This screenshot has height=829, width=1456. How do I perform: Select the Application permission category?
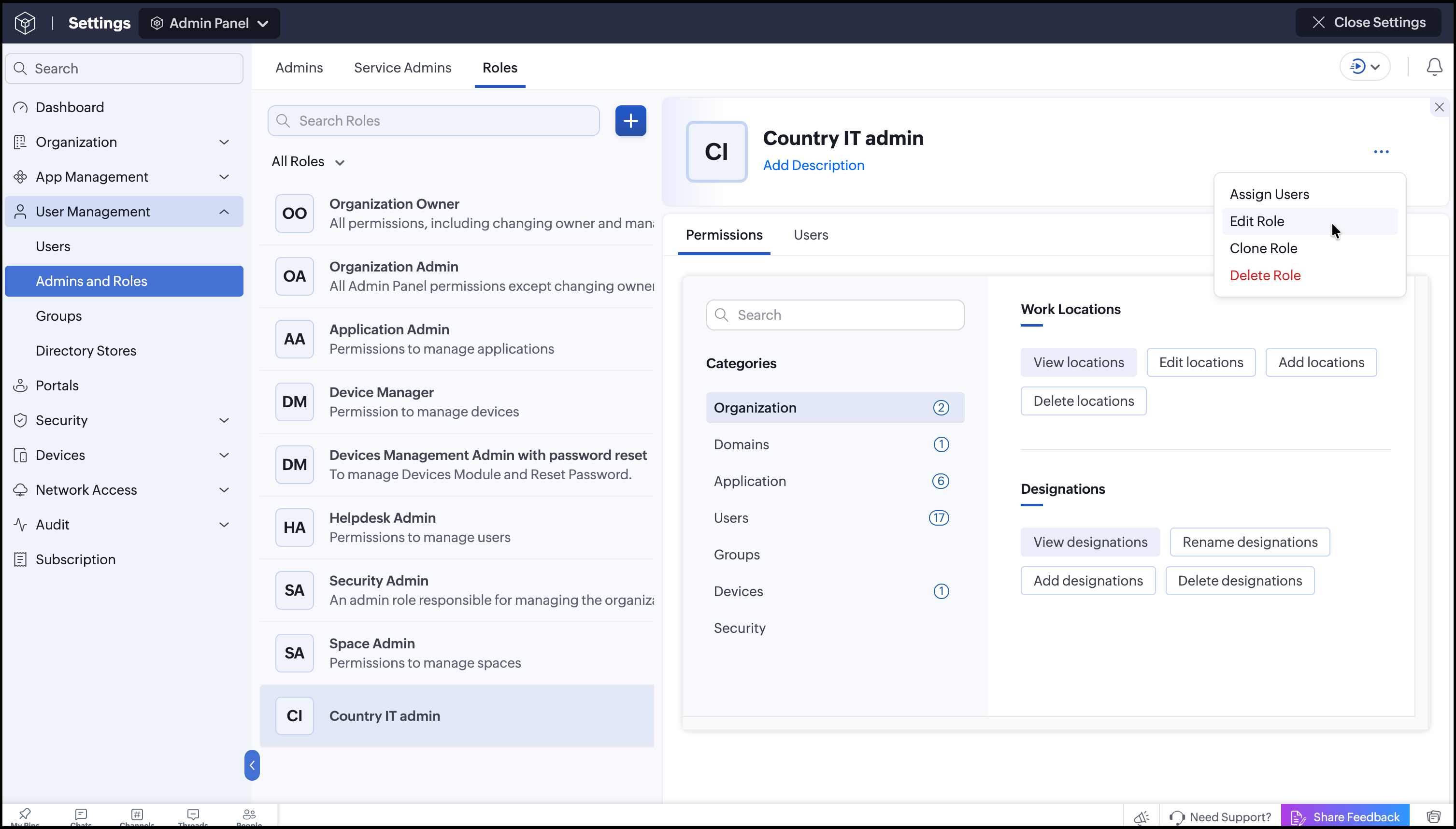[x=835, y=481]
